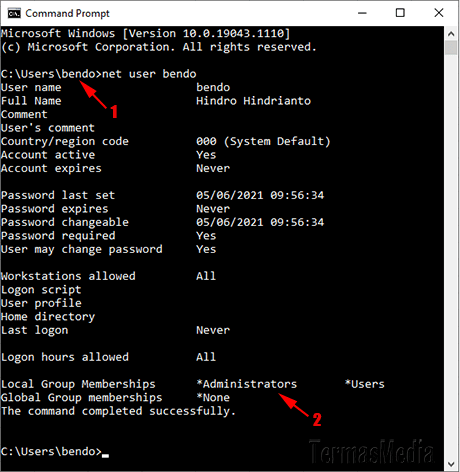This screenshot has width=460, height=472.
Task: Click the 'Last logon' label
Action: tap(34, 331)
